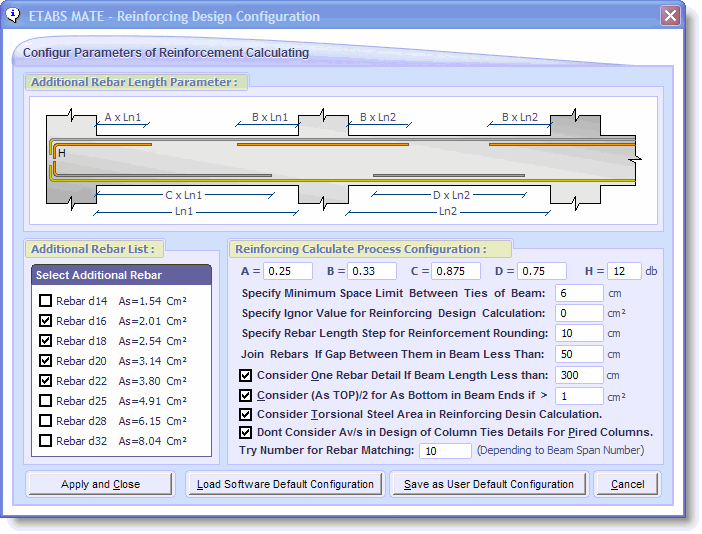Click the A coefficient input field
This screenshot has height=534, width=702.
pyautogui.click(x=289, y=271)
